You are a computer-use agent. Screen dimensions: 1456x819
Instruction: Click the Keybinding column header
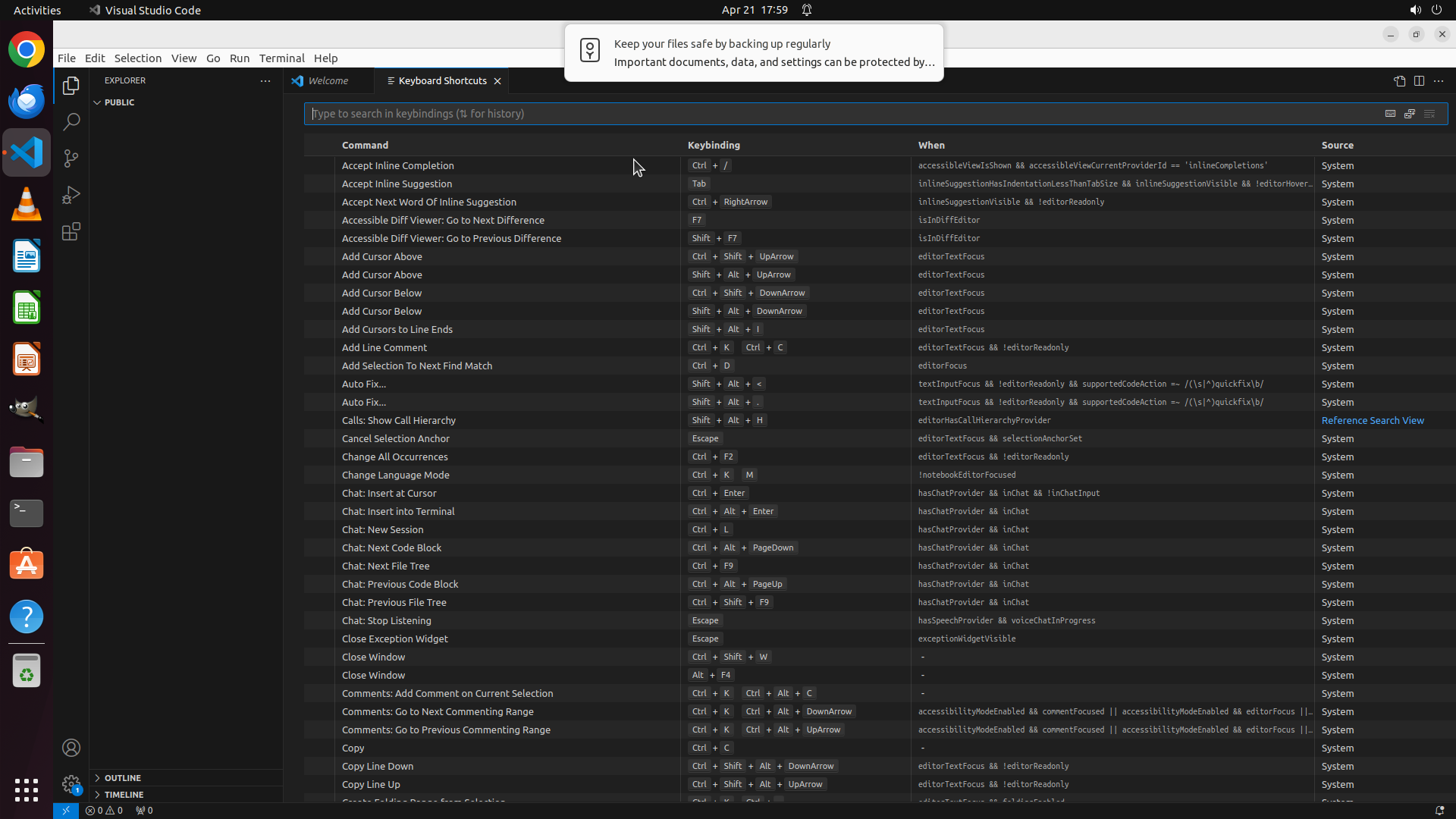714,145
